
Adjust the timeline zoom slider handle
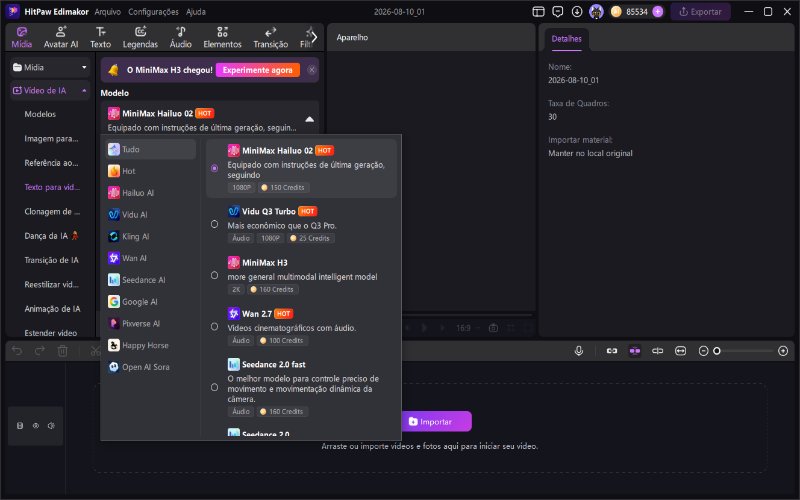tap(717, 351)
